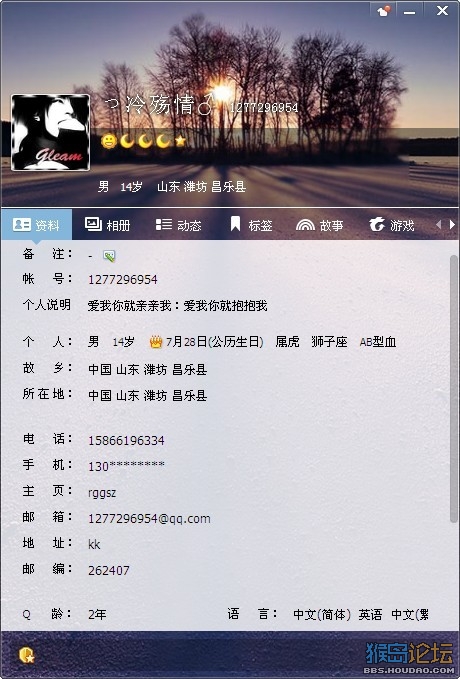Open the badge icon in bottom bar

(x=27, y=655)
